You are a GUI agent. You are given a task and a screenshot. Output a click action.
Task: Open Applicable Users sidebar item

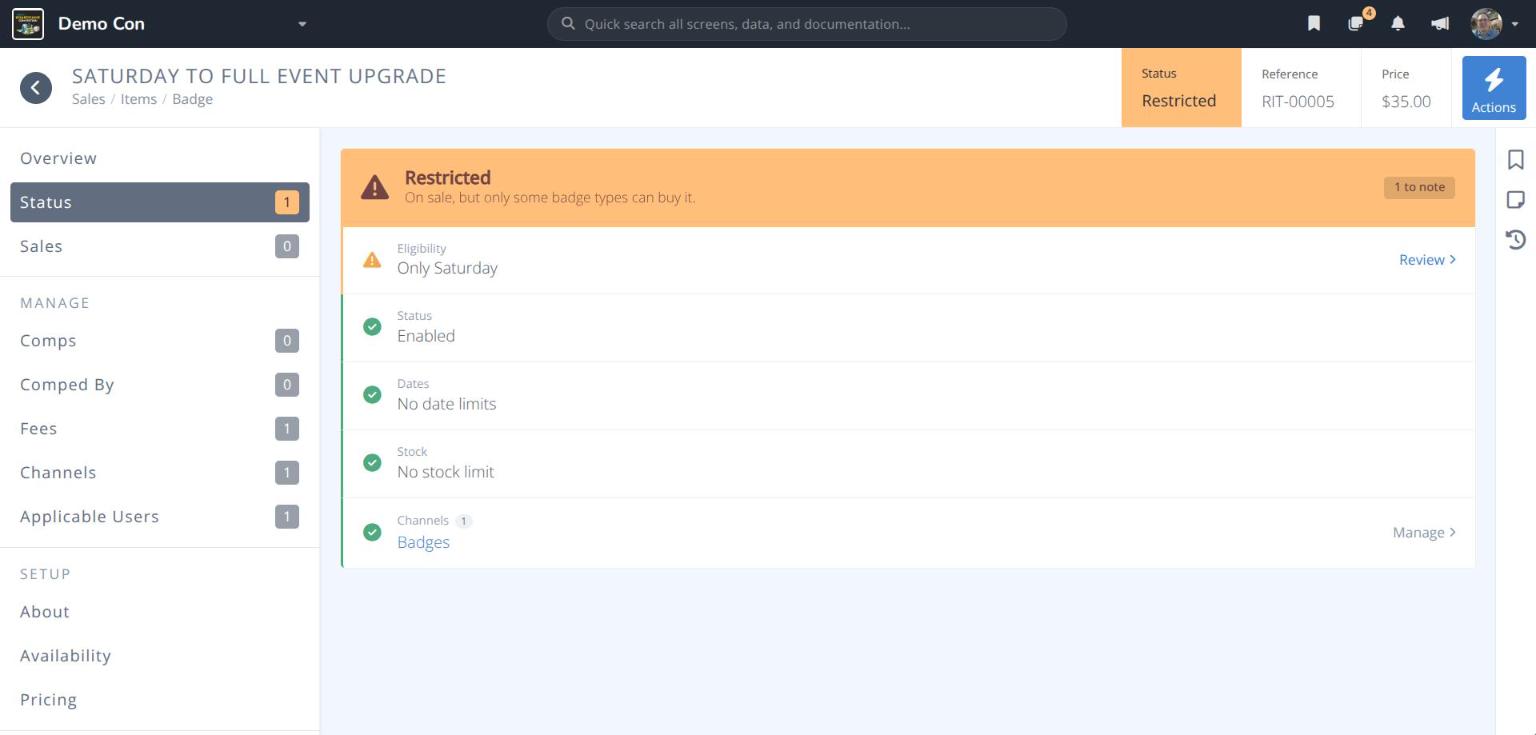(x=160, y=517)
